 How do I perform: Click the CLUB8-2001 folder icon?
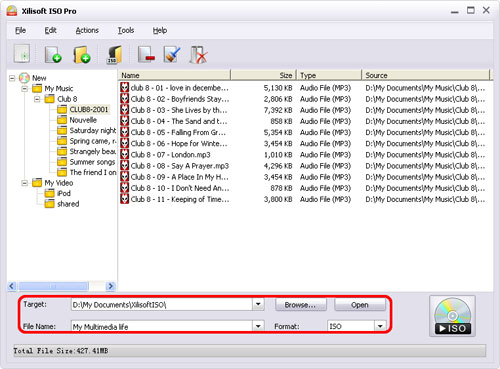62,109
